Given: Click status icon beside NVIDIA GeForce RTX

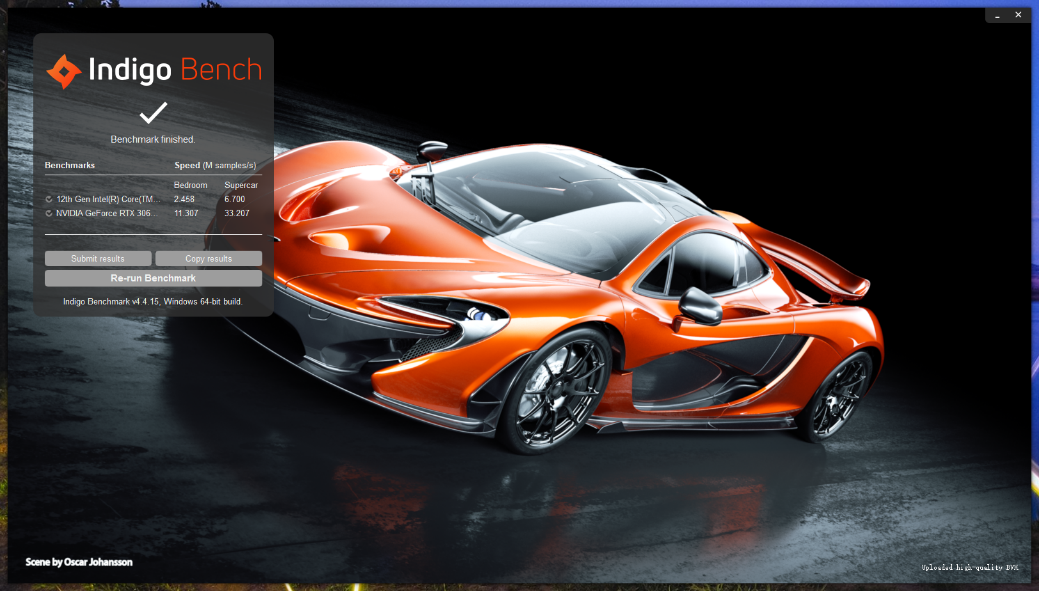Looking at the screenshot, I should [49, 213].
